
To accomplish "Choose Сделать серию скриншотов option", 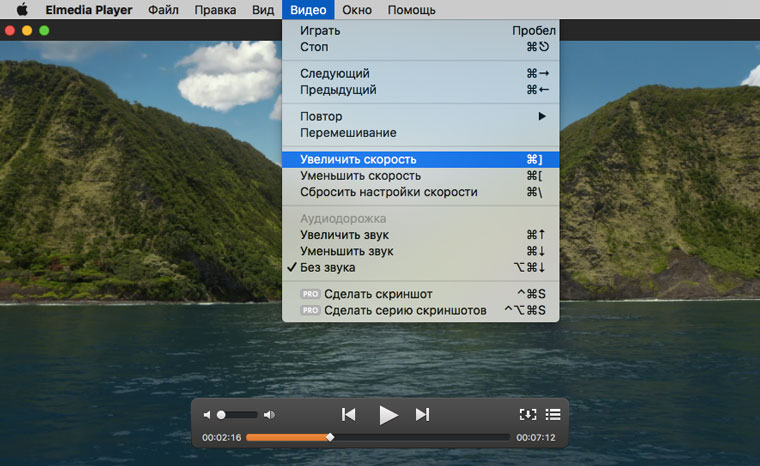I will pyautogui.click(x=421, y=310).
